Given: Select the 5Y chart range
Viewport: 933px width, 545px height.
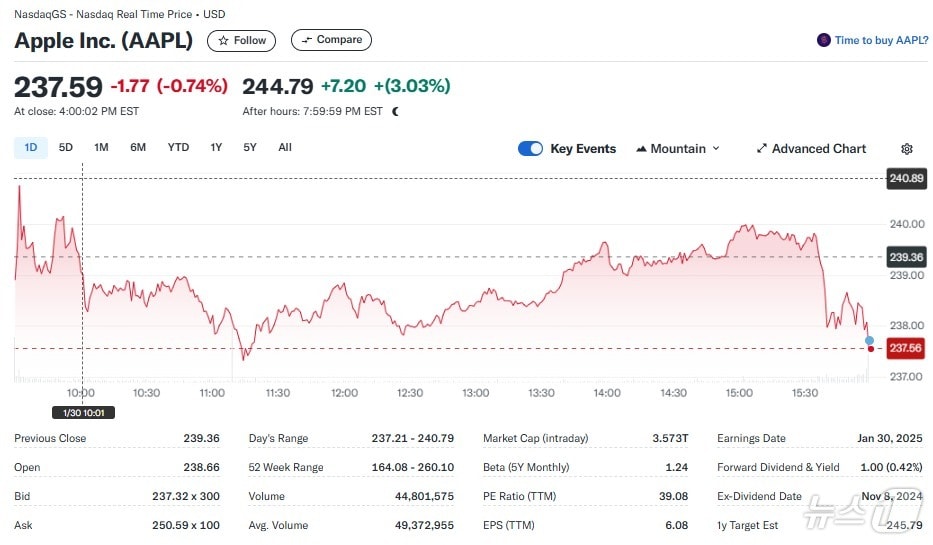Looking at the screenshot, I should click(250, 148).
